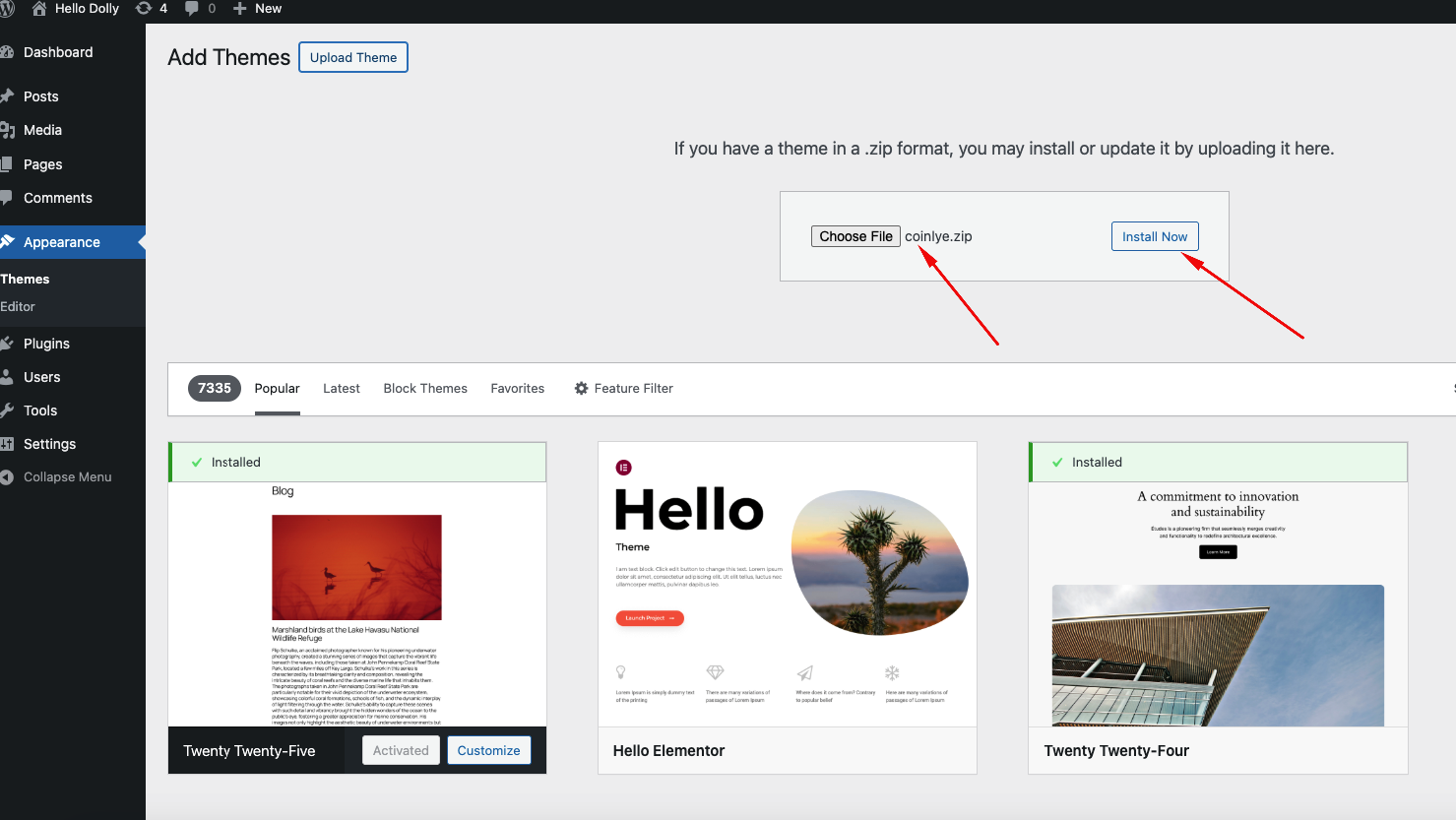Click Install Now button

[x=1155, y=236]
